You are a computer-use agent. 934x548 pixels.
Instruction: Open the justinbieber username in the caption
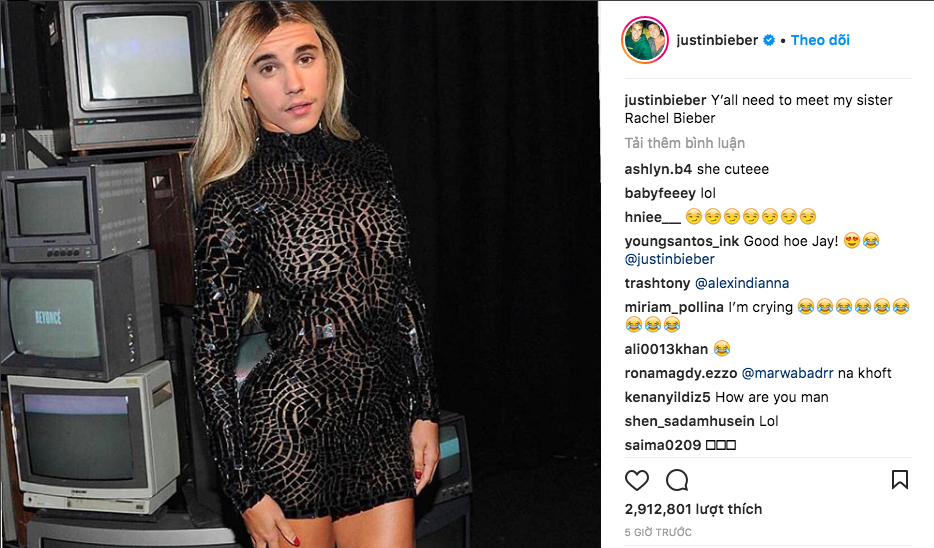tap(665, 100)
